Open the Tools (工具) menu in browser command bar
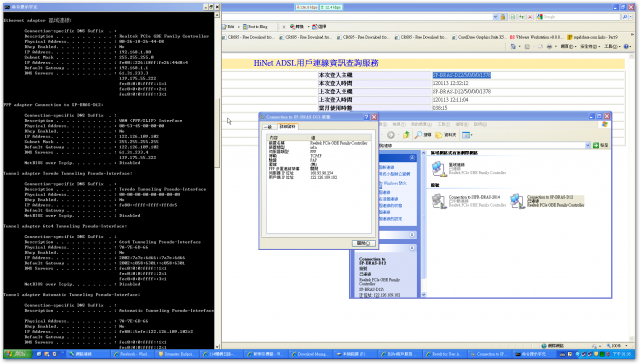Screen dimensions: 640x364 [x=611, y=47]
